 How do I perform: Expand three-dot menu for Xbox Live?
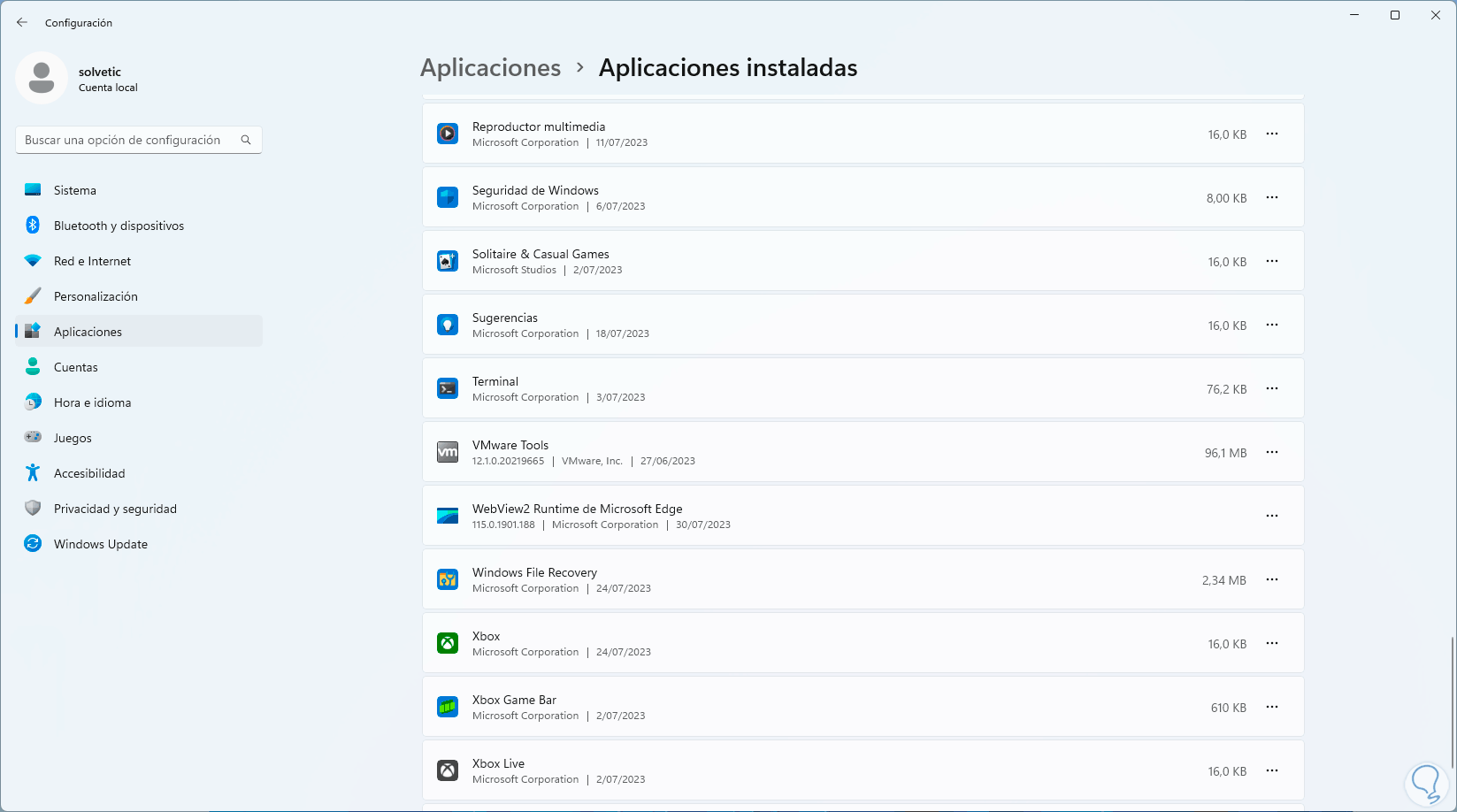pos(1272,770)
